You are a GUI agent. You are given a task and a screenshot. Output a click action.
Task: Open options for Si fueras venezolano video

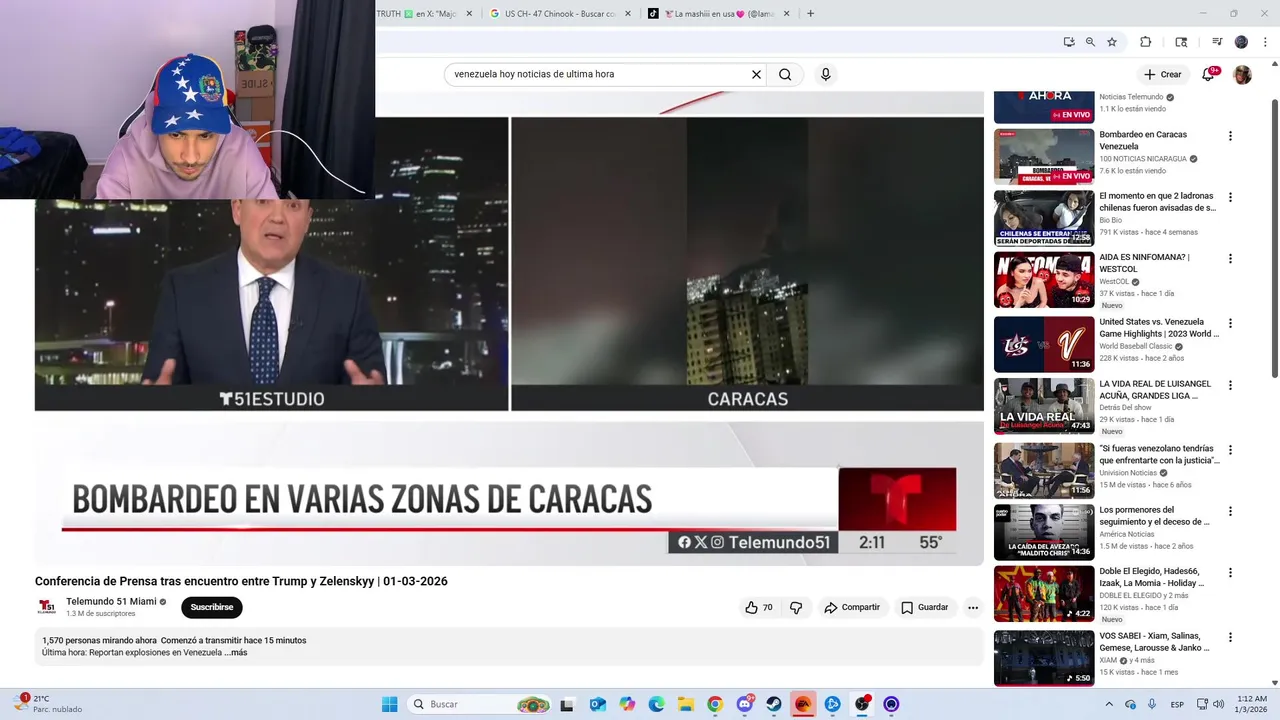click(x=1230, y=450)
